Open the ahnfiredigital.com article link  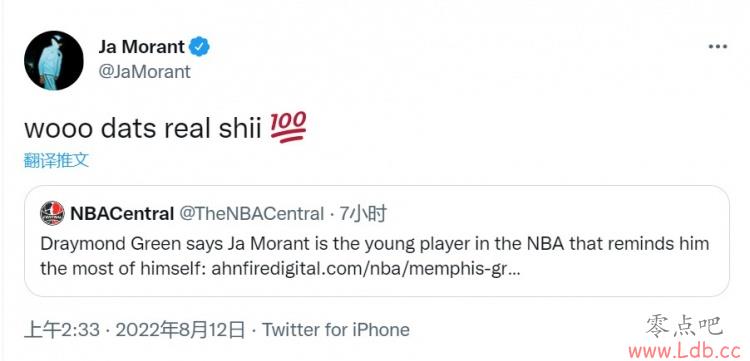click(365, 269)
